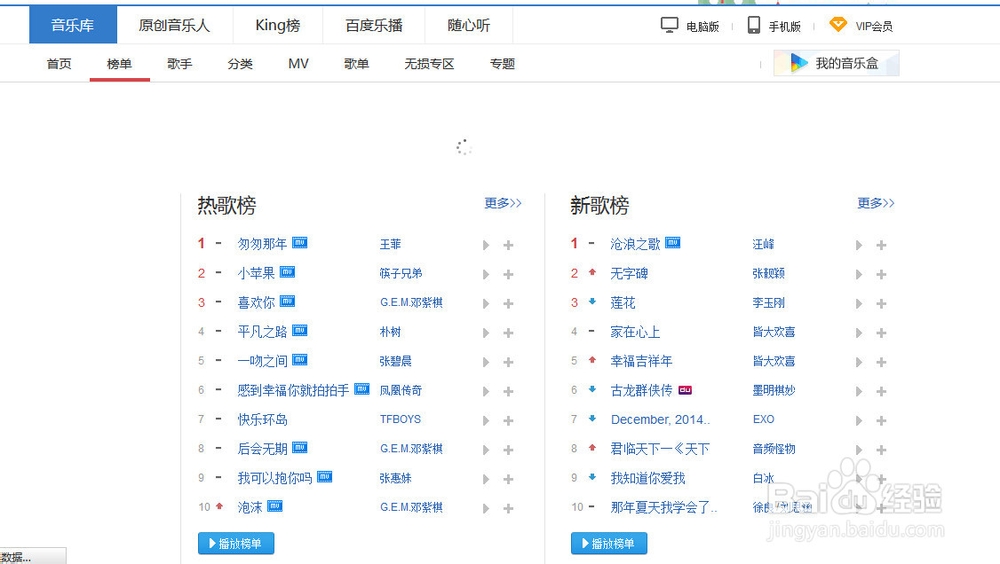Add 古龙群侠传 using the plus icon
This screenshot has width=1000, height=564.
click(x=881, y=391)
